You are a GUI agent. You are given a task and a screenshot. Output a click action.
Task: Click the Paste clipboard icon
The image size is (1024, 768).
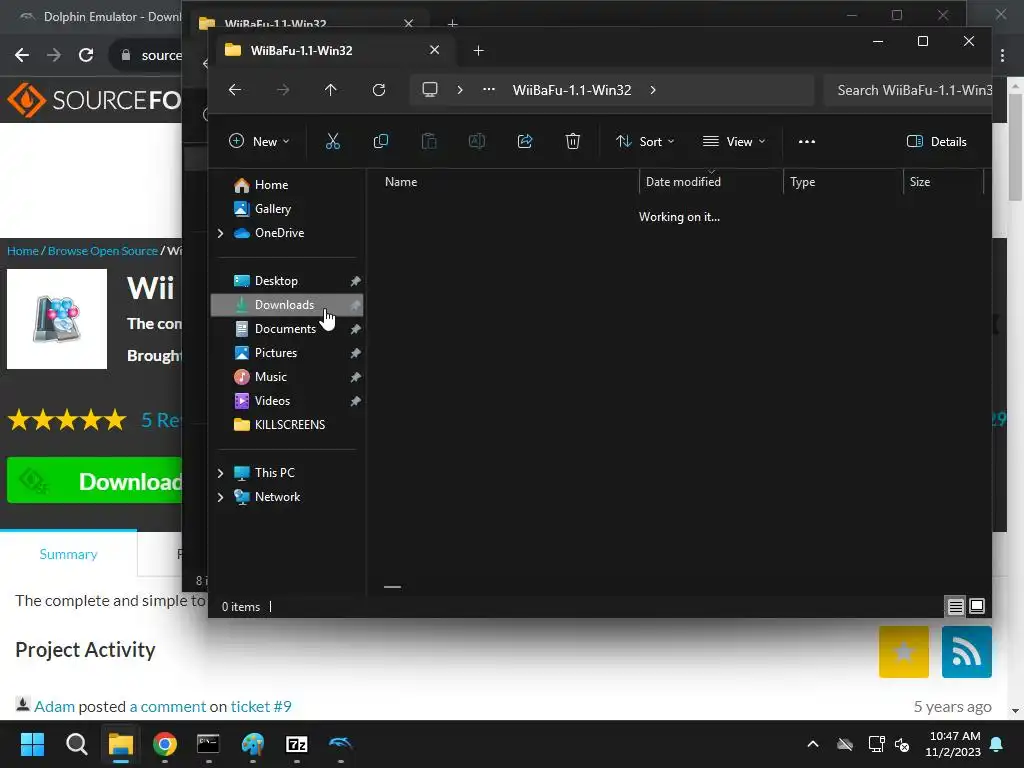click(429, 141)
